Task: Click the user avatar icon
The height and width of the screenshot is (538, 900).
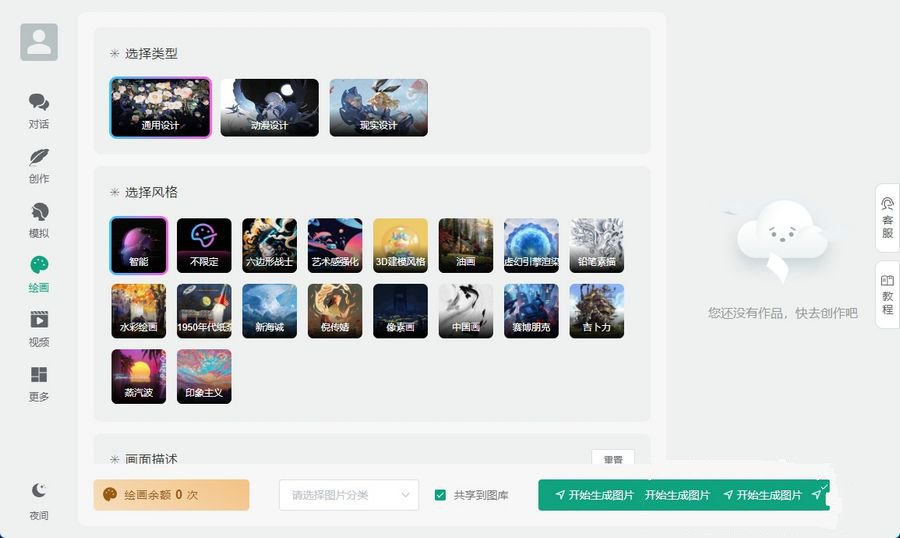Action: (x=39, y=42)
